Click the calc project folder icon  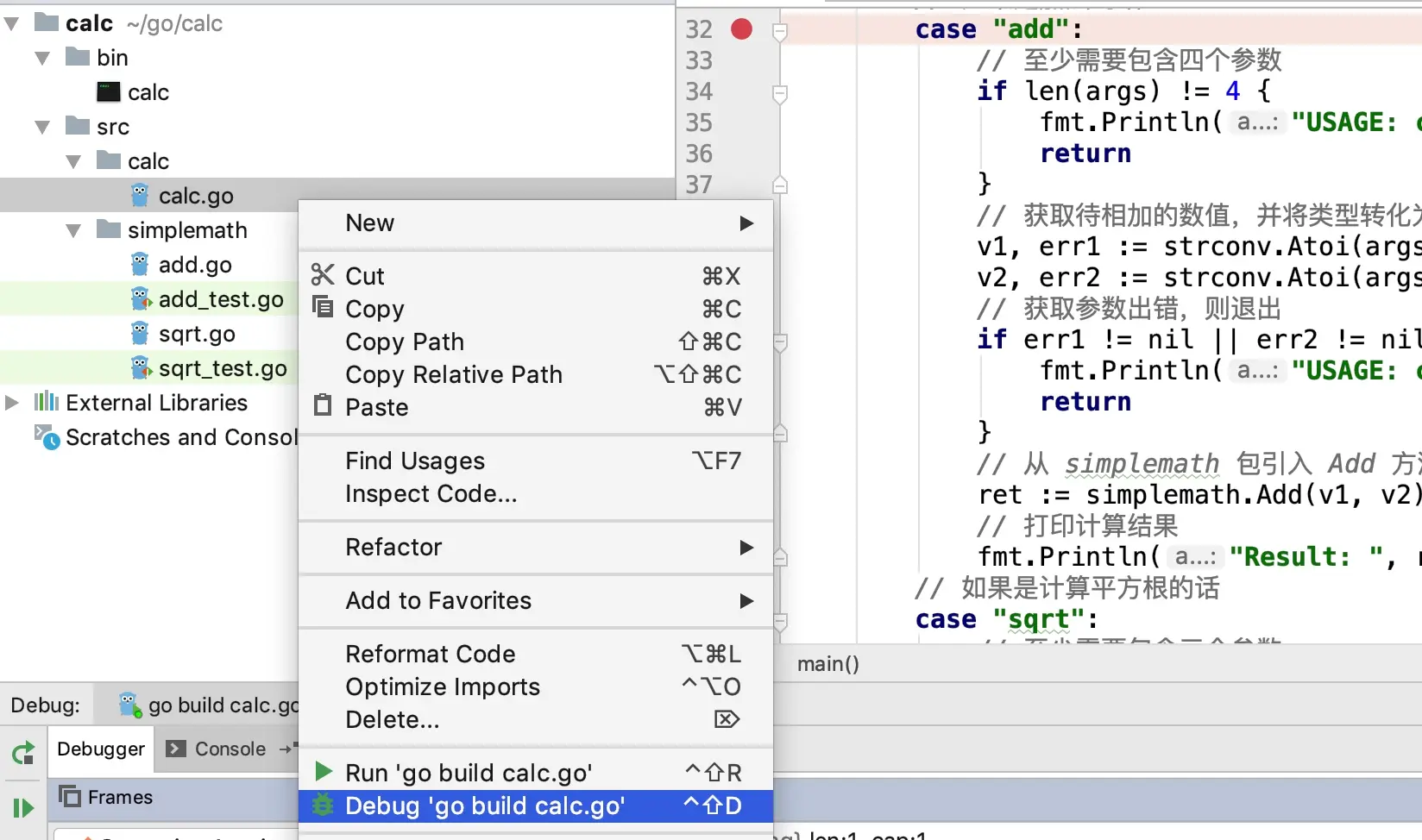point(47,22)
